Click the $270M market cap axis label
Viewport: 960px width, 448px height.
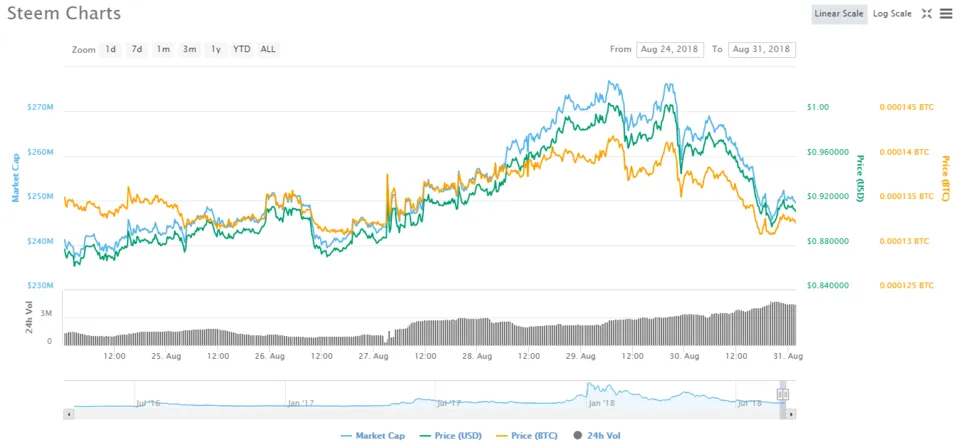(x=40, y=107)
